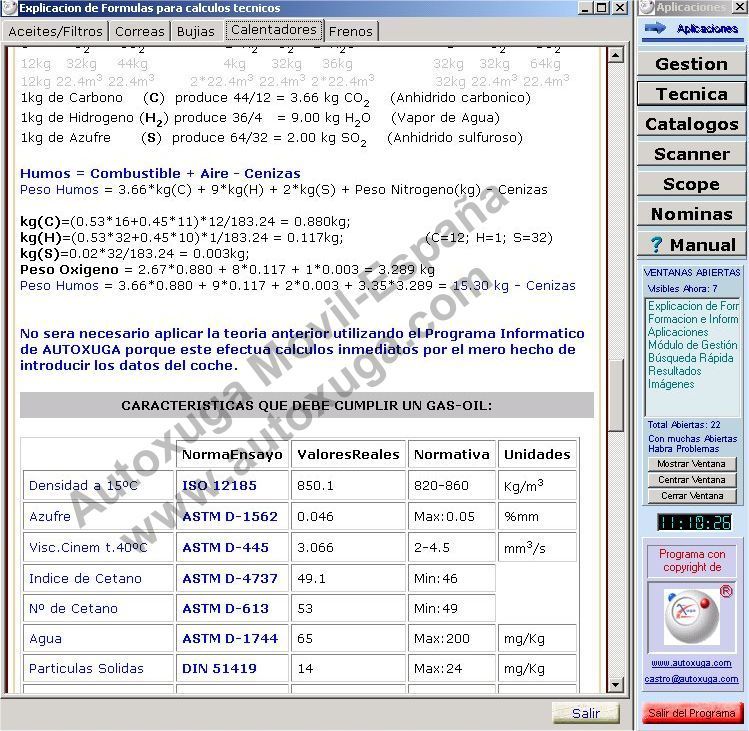Select 'Explicacion de For' in open windows list

(693, 306)
